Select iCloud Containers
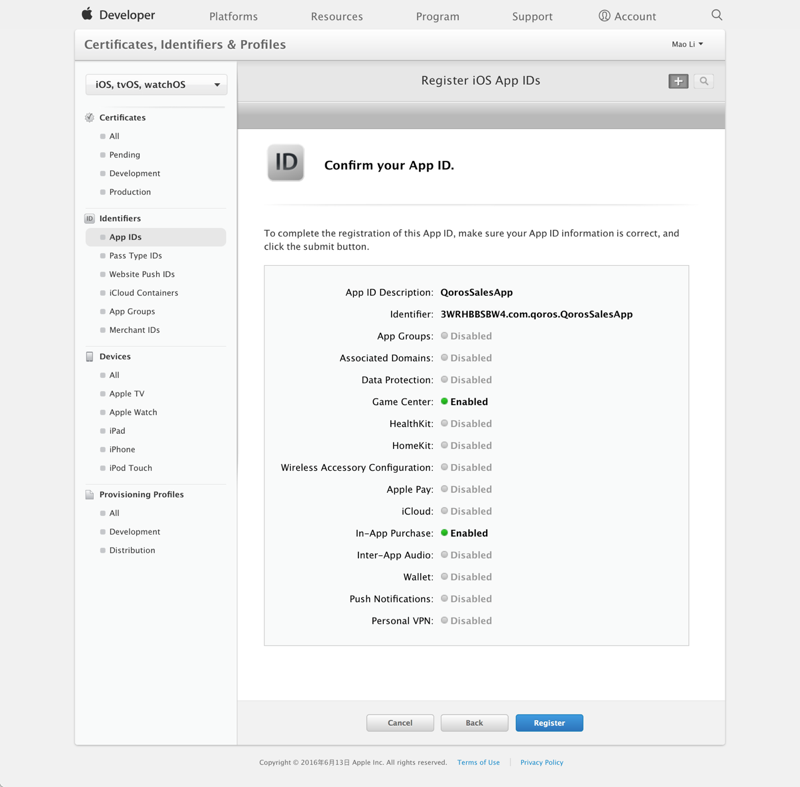 pos(143,293)
